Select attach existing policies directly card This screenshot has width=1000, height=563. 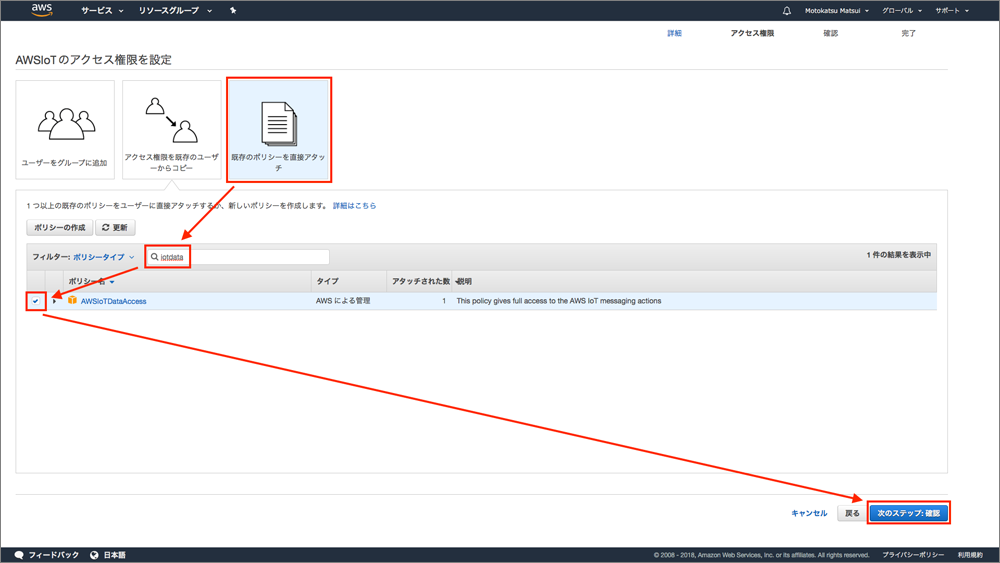coord(279,129)
